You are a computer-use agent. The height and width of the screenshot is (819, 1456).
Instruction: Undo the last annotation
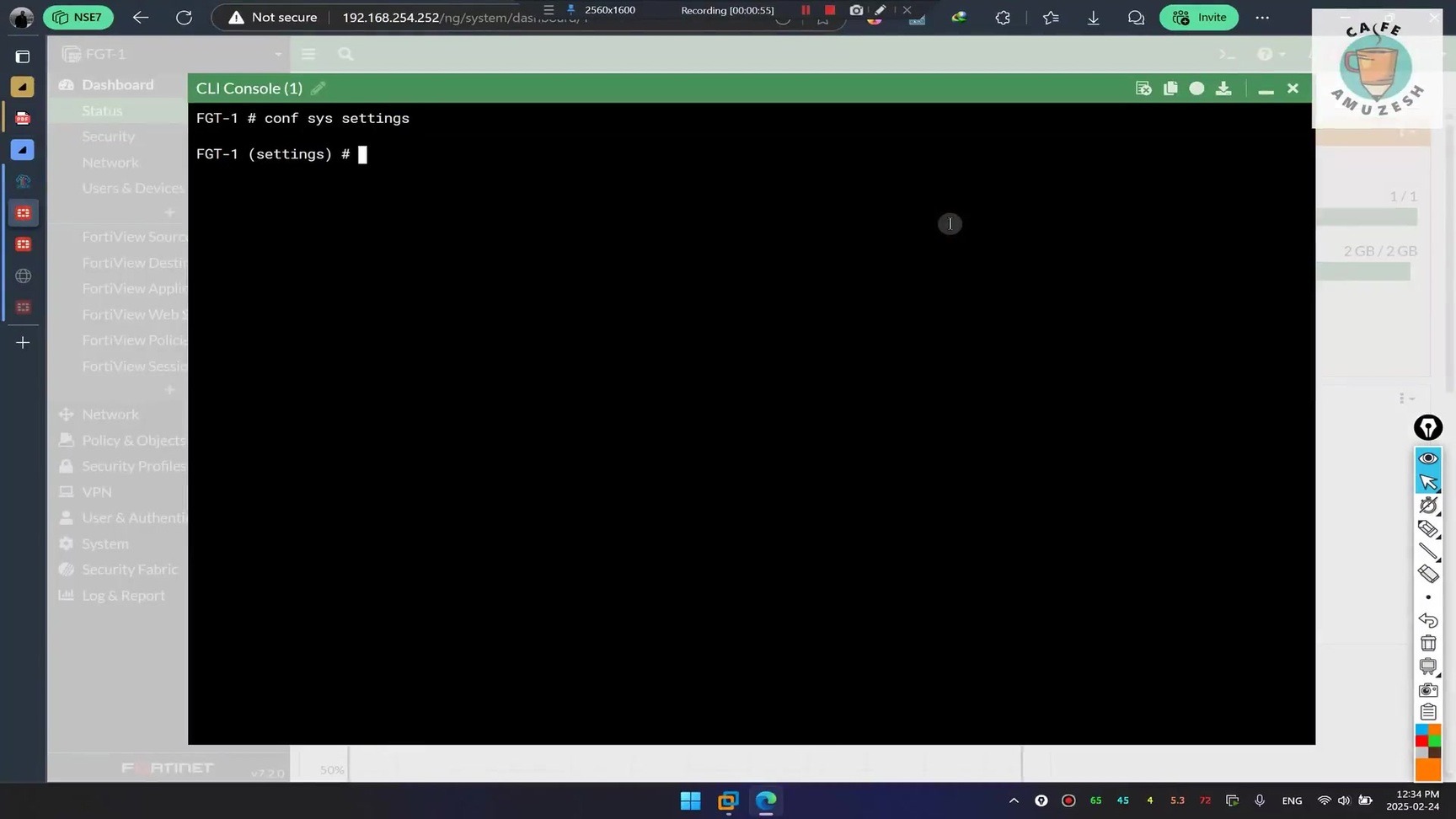tap(1428, 620)
